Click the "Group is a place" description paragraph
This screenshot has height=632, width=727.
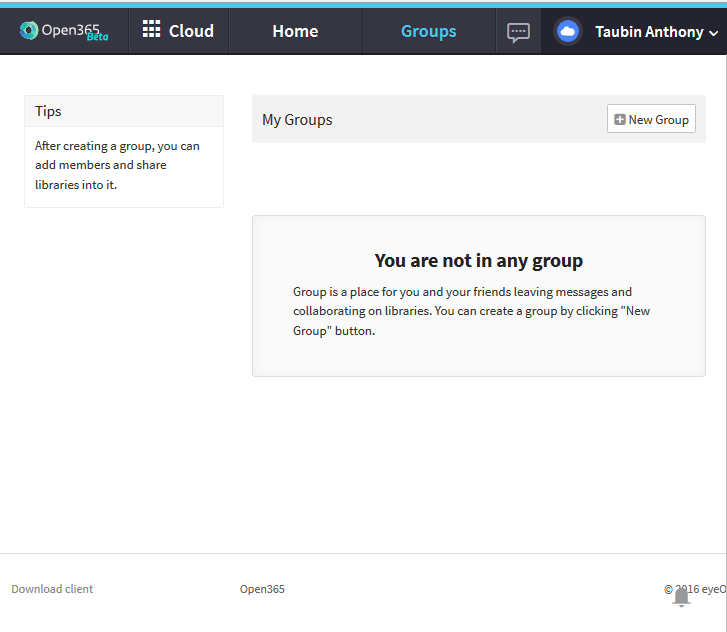coord(472,311)
